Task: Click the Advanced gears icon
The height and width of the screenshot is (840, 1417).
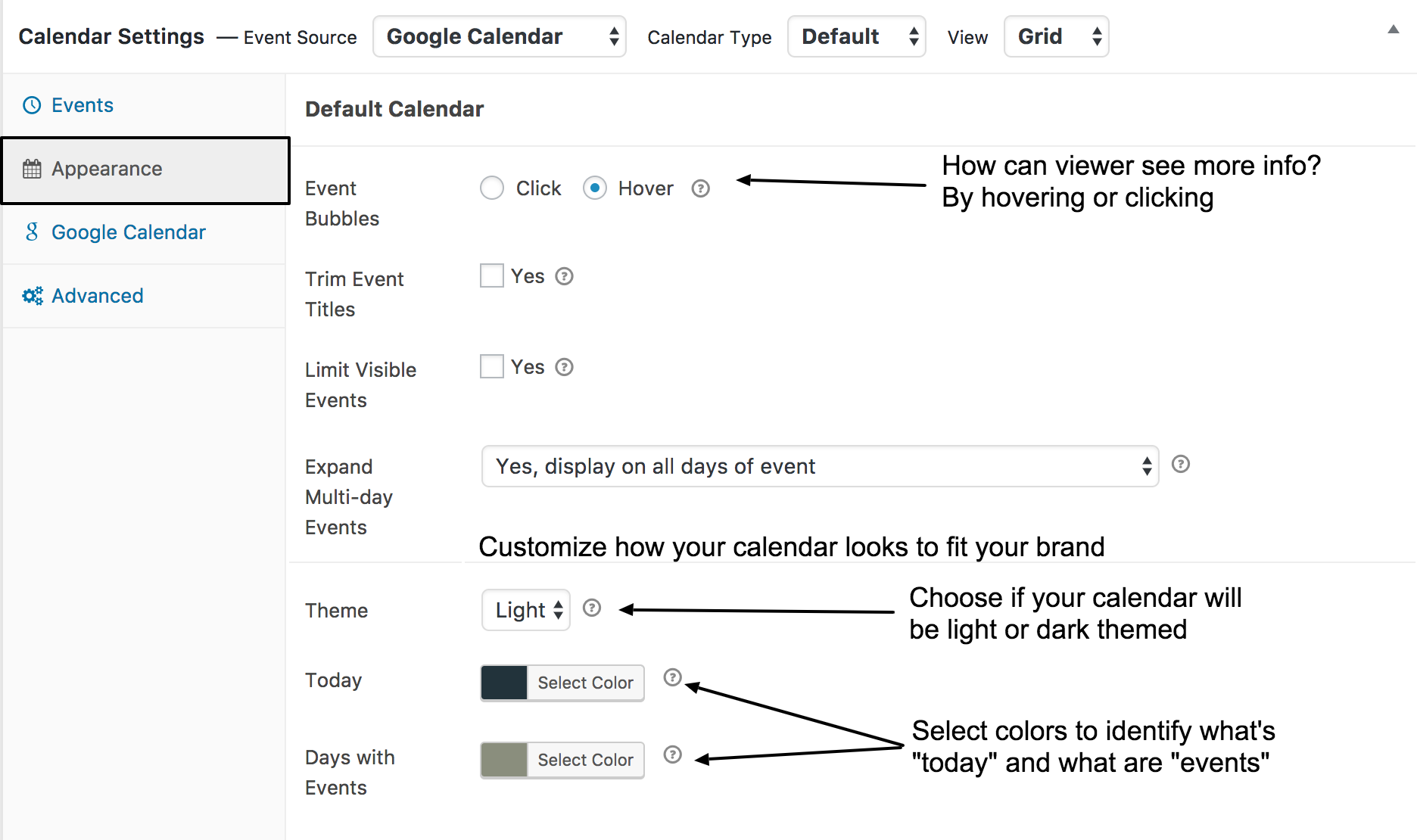Action: (x=33, y=296)
